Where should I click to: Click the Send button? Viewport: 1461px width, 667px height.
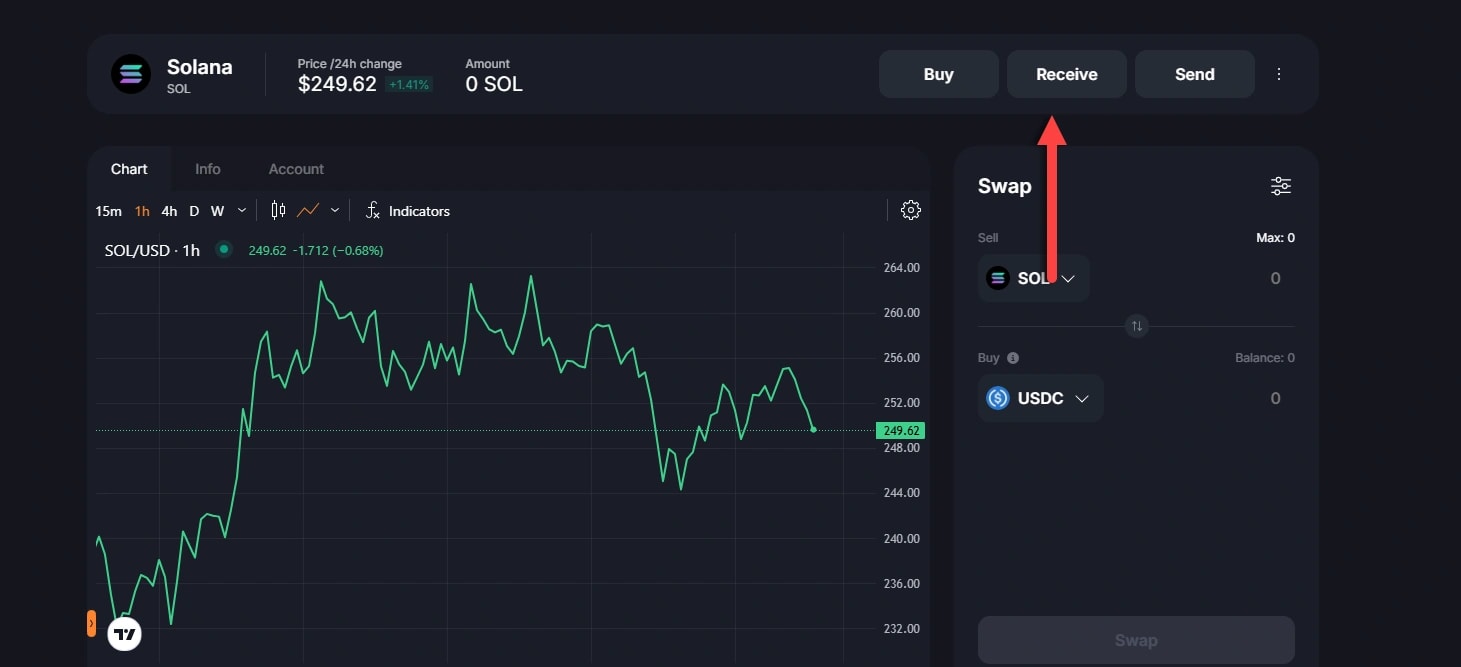pyautogui.click(x=1194, y=74)
